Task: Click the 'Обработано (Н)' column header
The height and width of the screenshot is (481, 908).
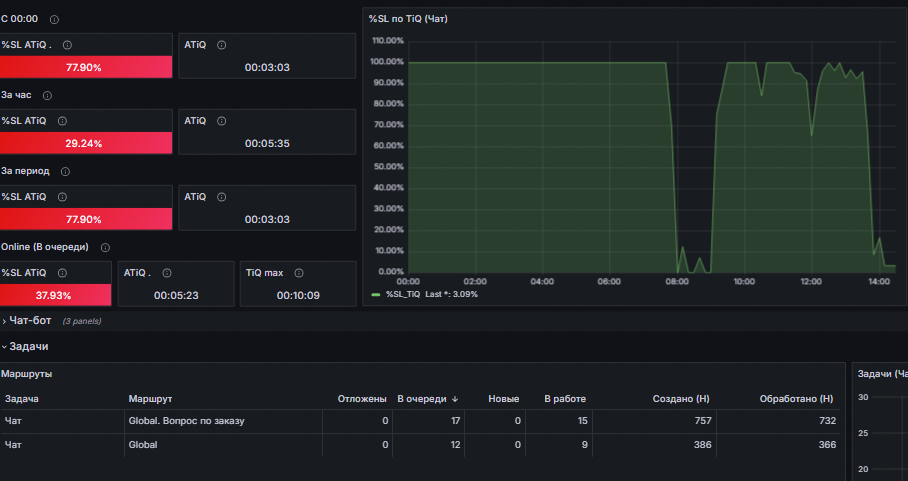Action: pyautogui.click(x=796, y=399)
